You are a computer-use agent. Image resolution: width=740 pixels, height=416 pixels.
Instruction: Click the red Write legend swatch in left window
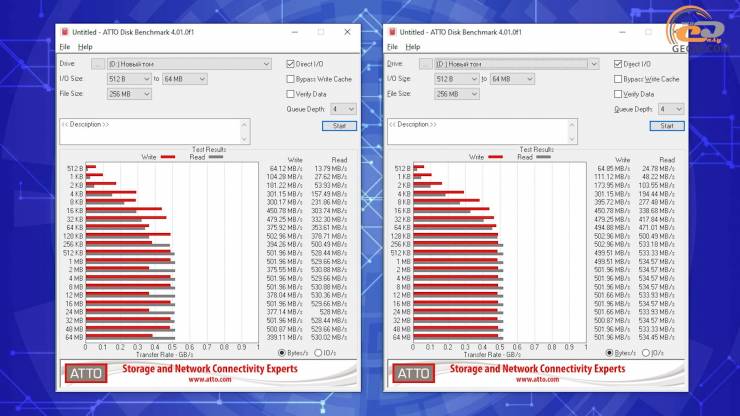coord(168,157)
